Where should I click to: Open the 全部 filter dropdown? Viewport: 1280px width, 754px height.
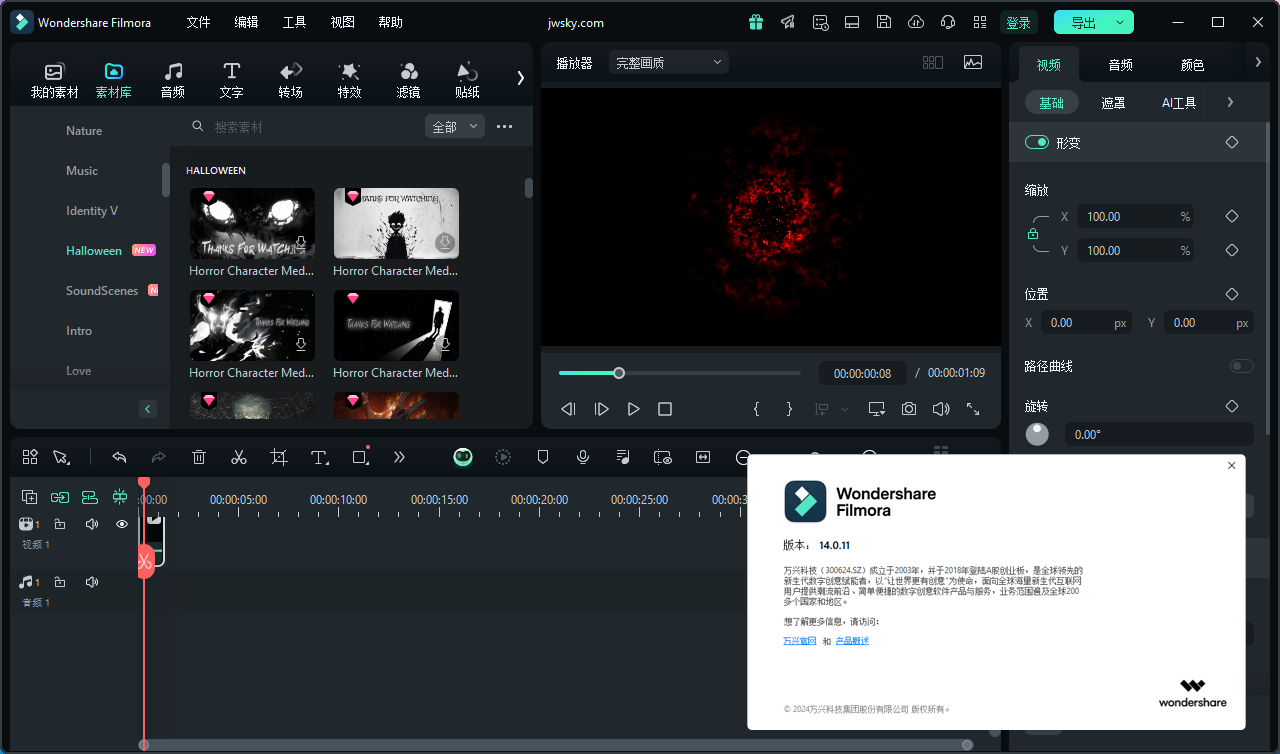[454, 127]
